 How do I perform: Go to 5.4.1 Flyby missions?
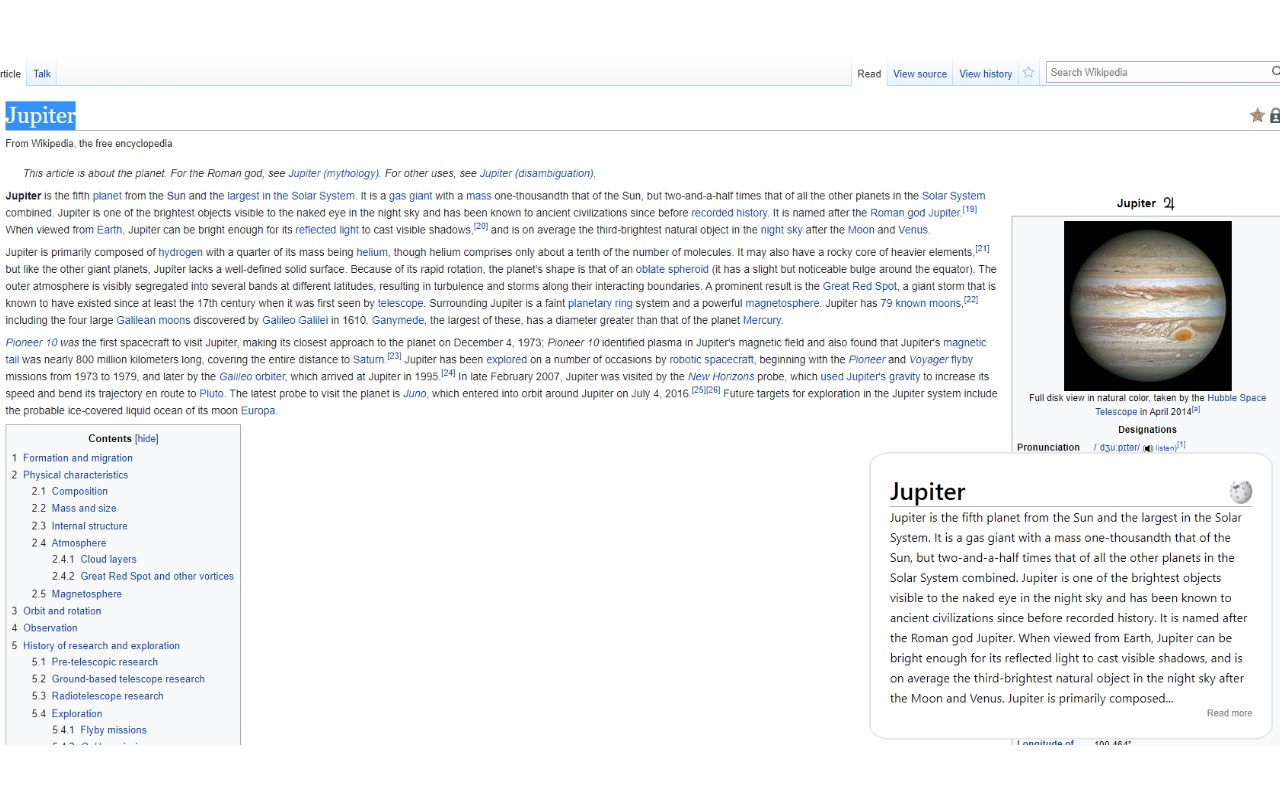(x=114, y=730)
